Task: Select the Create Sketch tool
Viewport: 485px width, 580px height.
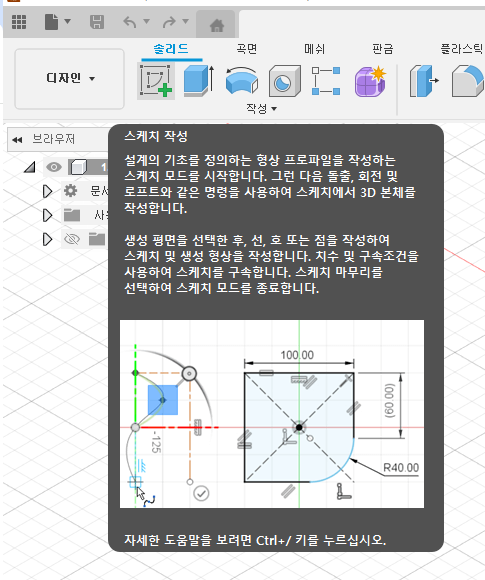Action: [156, 81]
